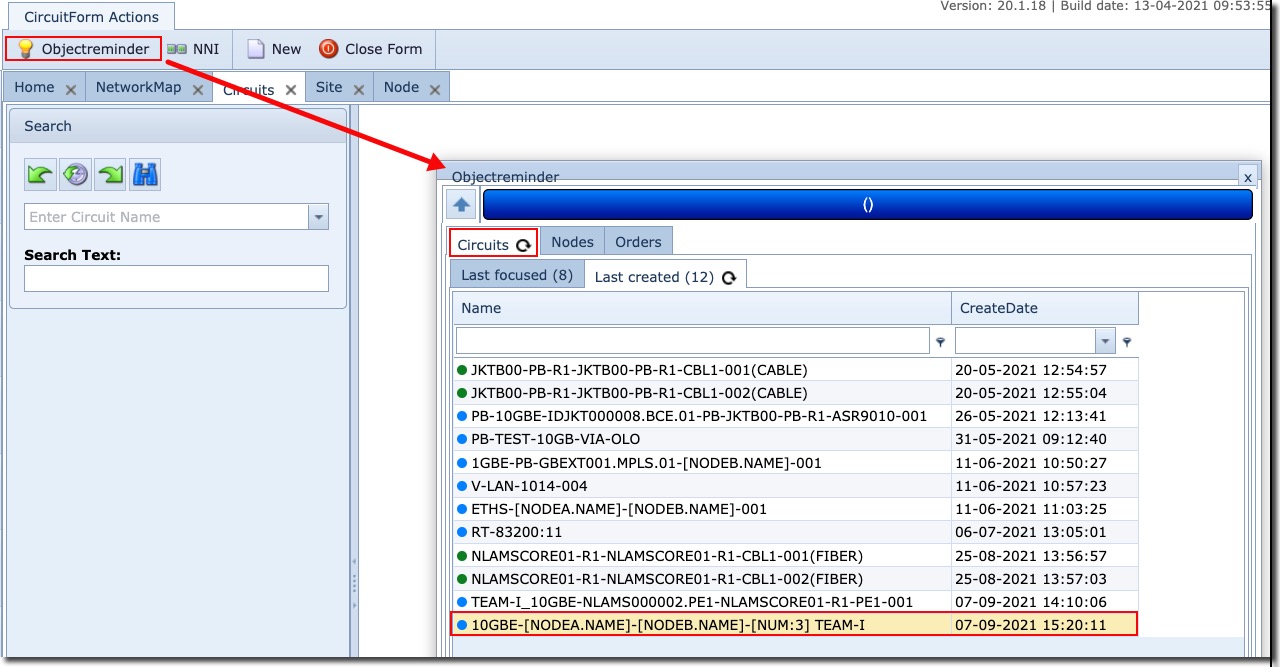Click the Close Form button
The image size is (1280, 667).
pos(371,49)
